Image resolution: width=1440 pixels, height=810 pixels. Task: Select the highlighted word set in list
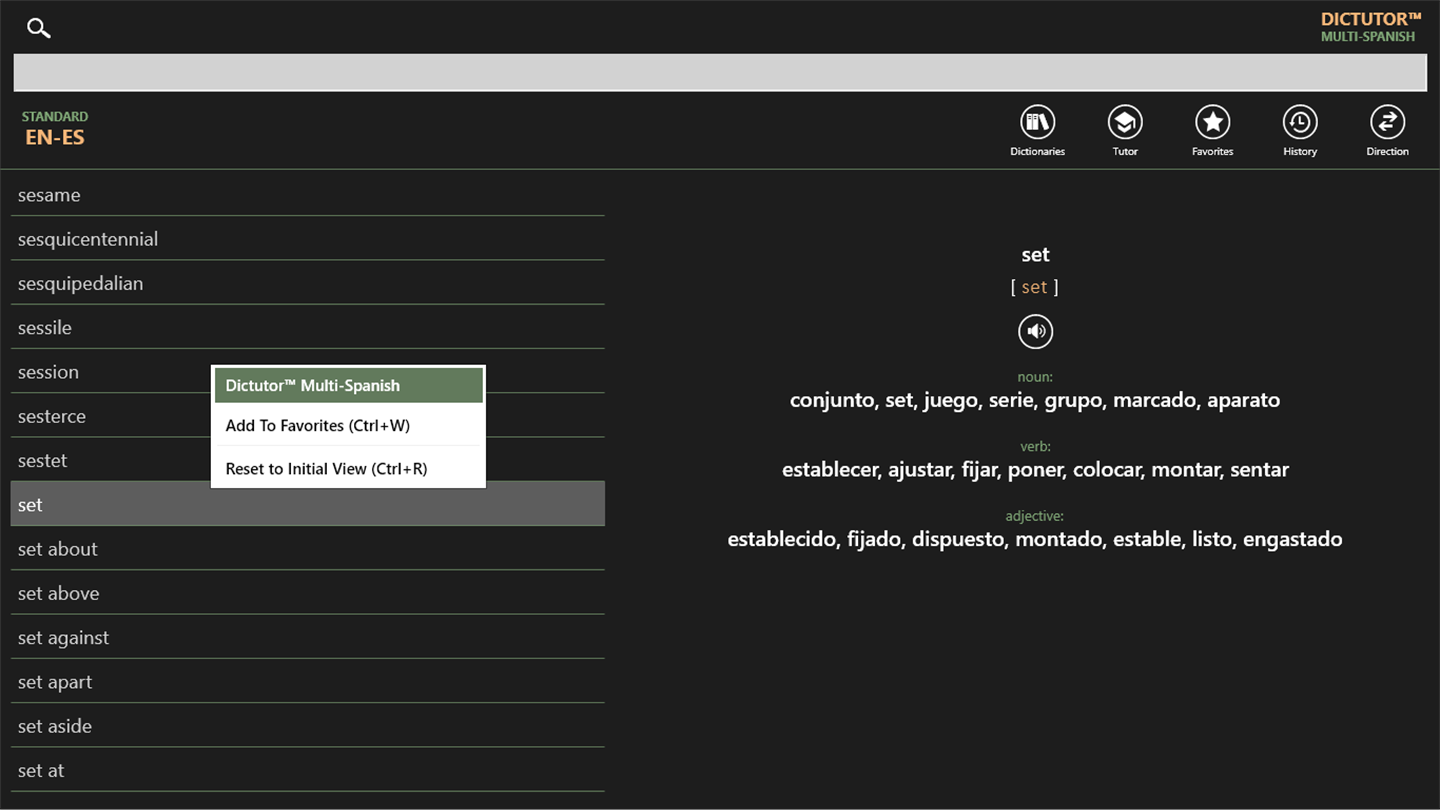(x=308, y=504)
